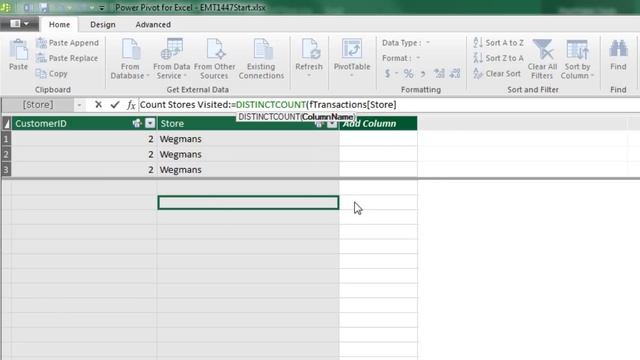640x360 pixels.
Task: Open From Other Sources
Action: click(x=215, y=59)
